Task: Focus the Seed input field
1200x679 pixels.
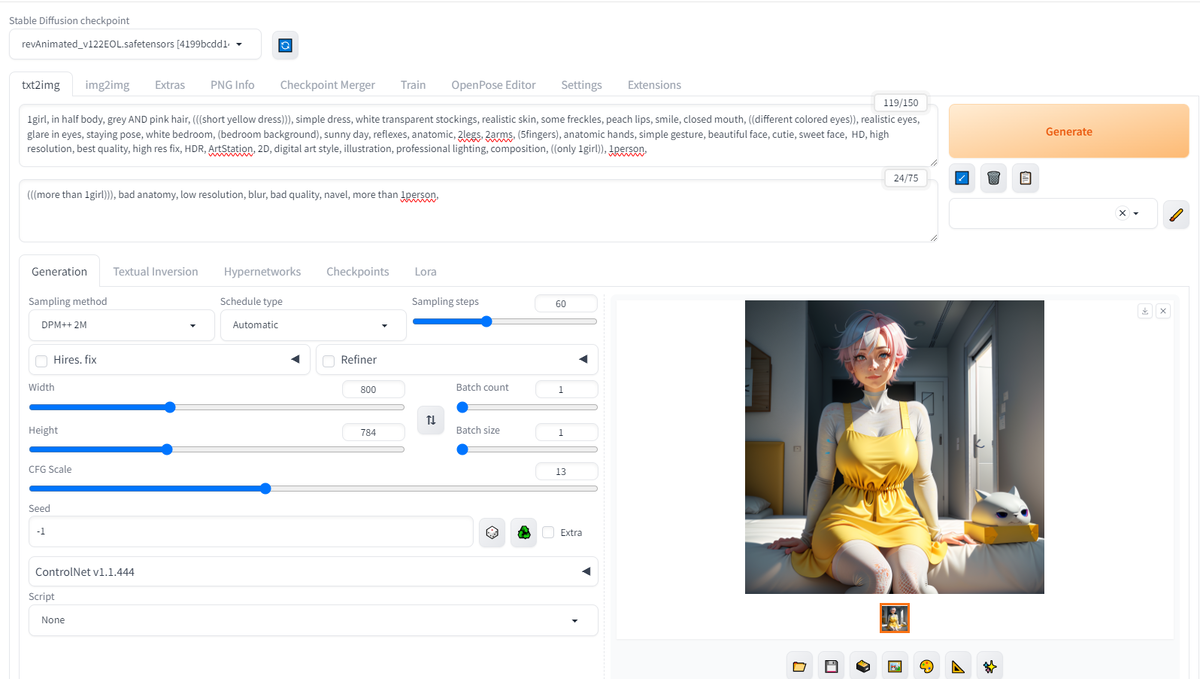Action: (x=251, y=532)
